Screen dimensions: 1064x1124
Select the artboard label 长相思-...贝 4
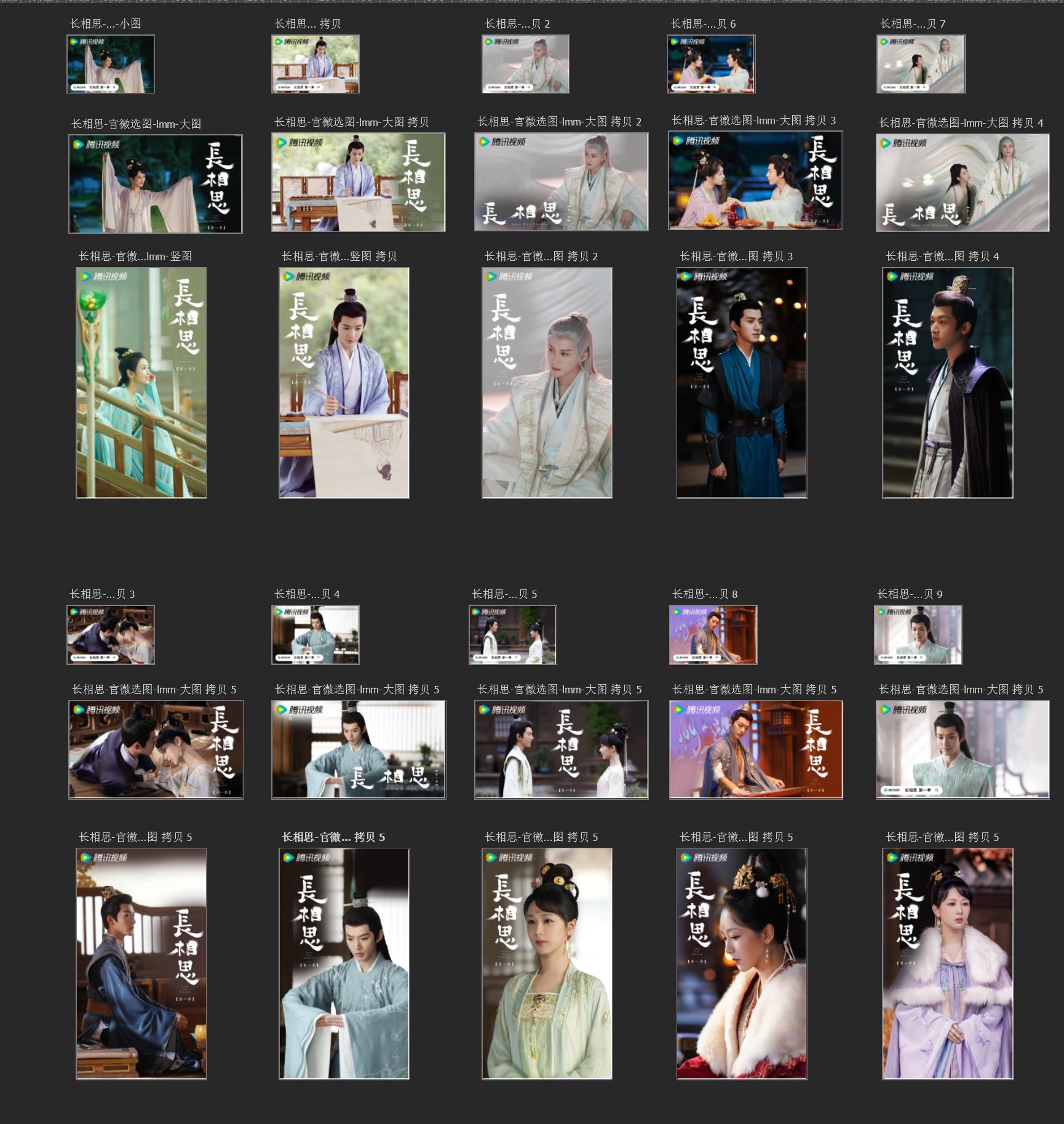[307, 594]
